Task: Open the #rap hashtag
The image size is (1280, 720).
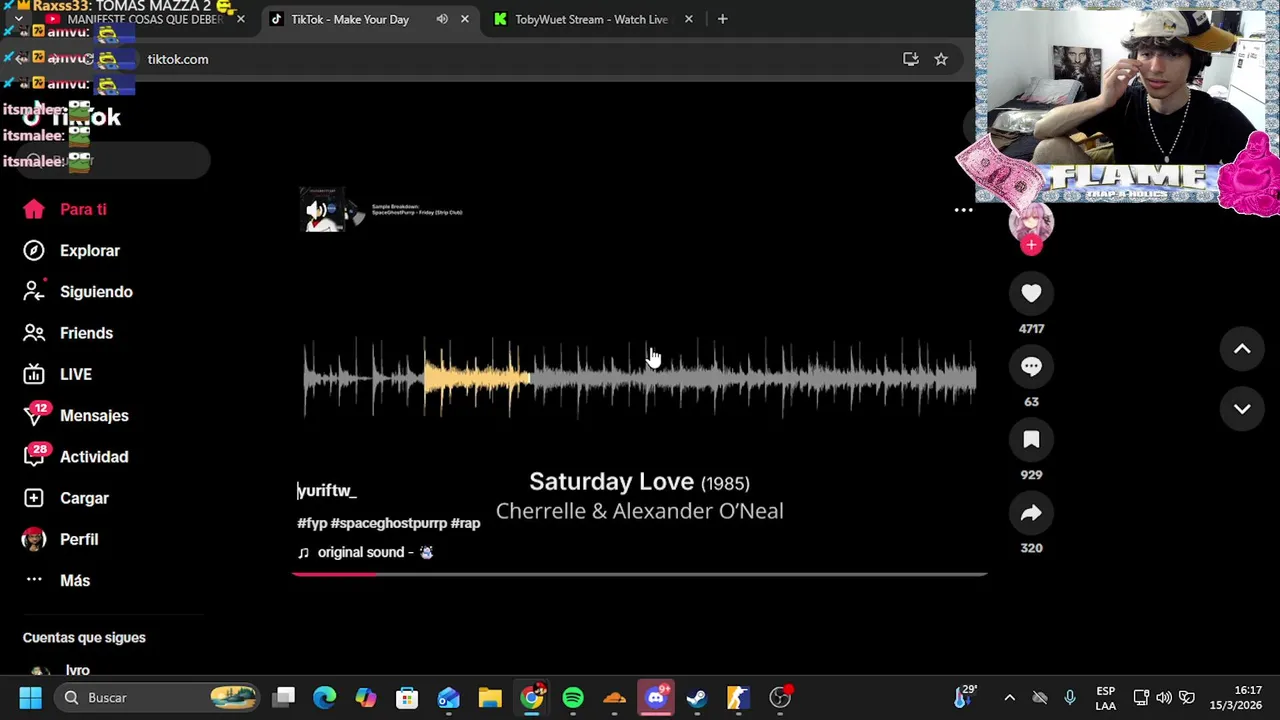Action: [x=465, y=523]
